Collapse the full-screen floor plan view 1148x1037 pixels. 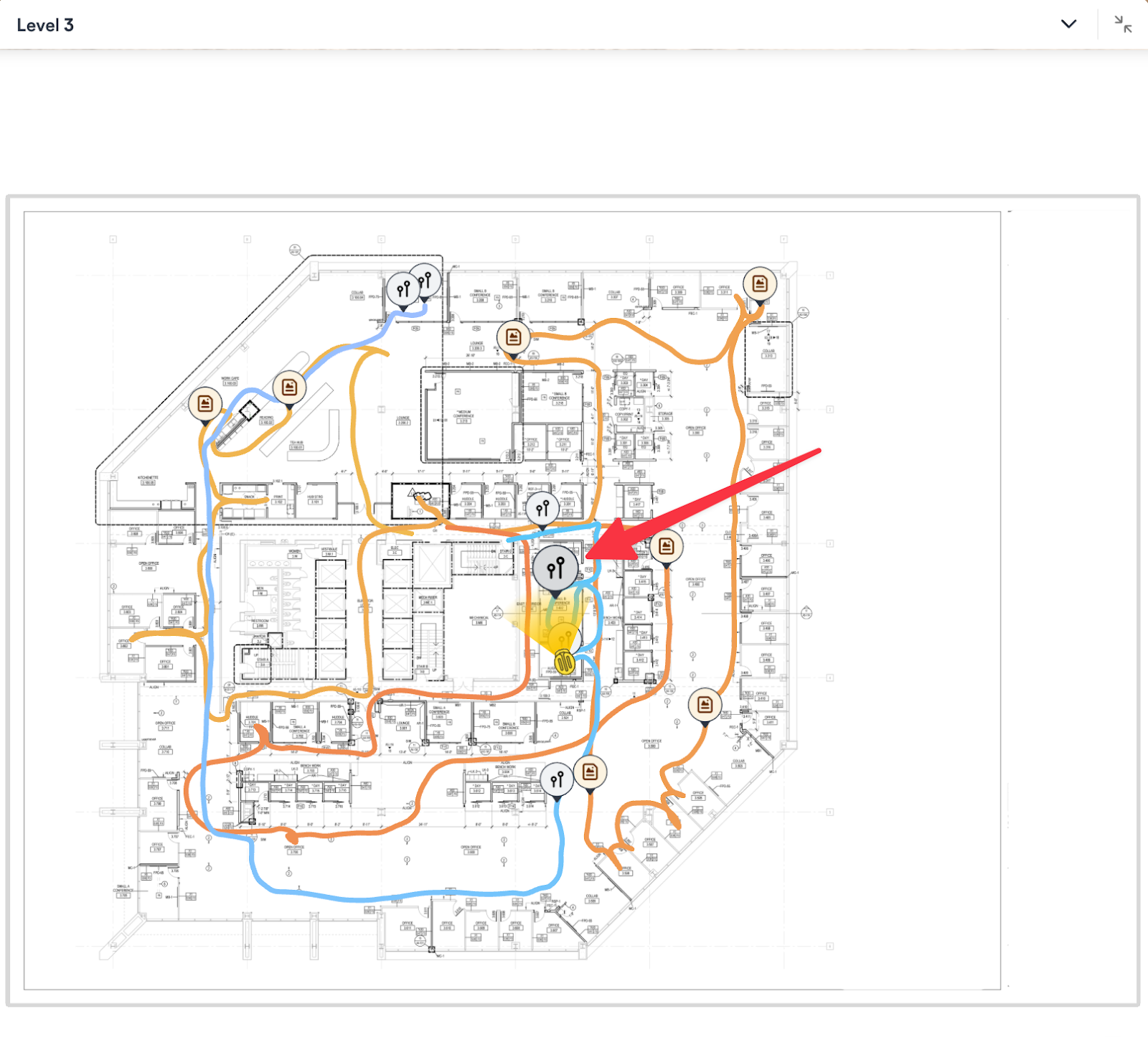(x=1123, y=24)
